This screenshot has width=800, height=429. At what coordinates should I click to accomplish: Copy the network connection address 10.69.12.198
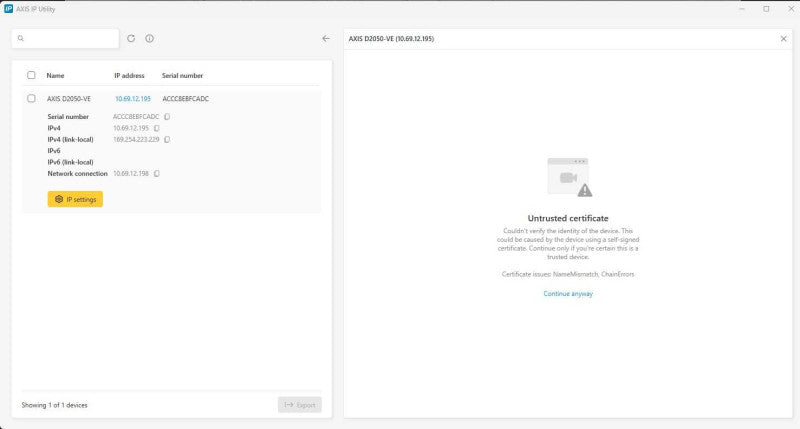157,173
